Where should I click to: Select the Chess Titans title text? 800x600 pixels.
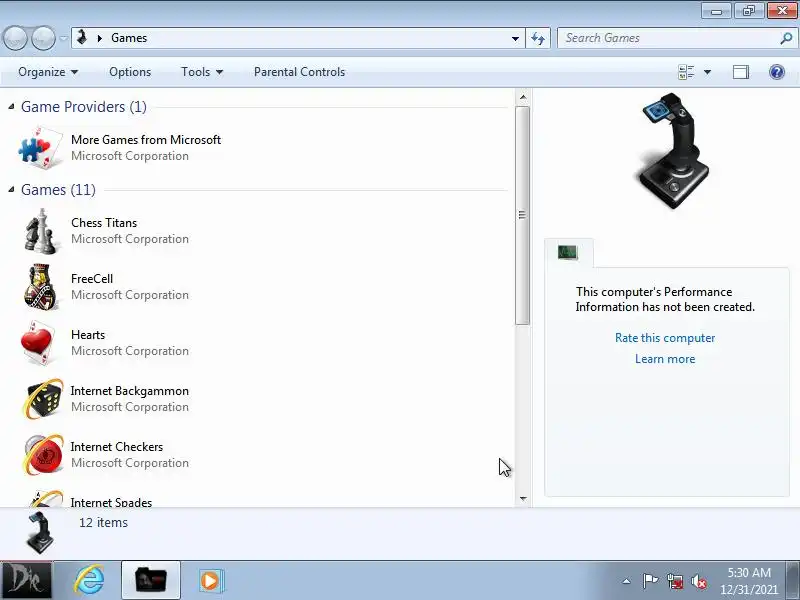pyautogui.click(x=104, y=223)
